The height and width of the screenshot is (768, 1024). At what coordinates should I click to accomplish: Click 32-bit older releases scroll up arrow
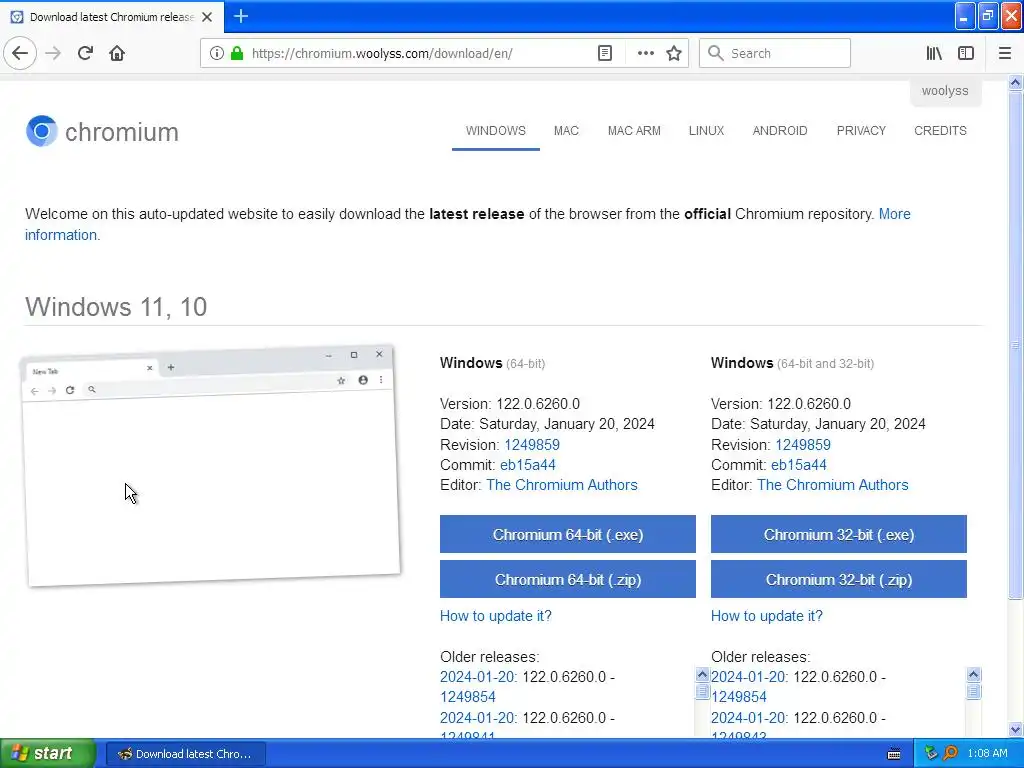point(973,675)
